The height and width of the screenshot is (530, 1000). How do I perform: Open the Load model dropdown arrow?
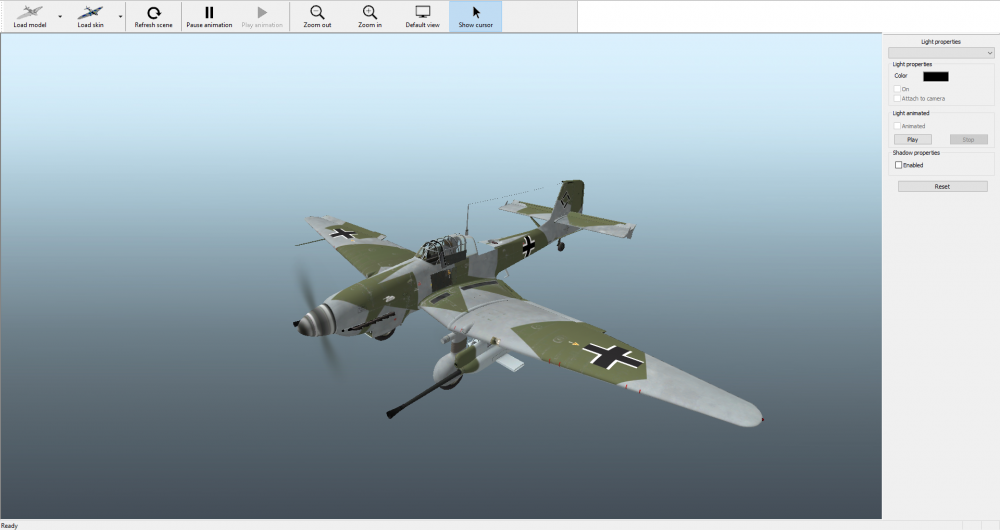(x=60, y=17)
